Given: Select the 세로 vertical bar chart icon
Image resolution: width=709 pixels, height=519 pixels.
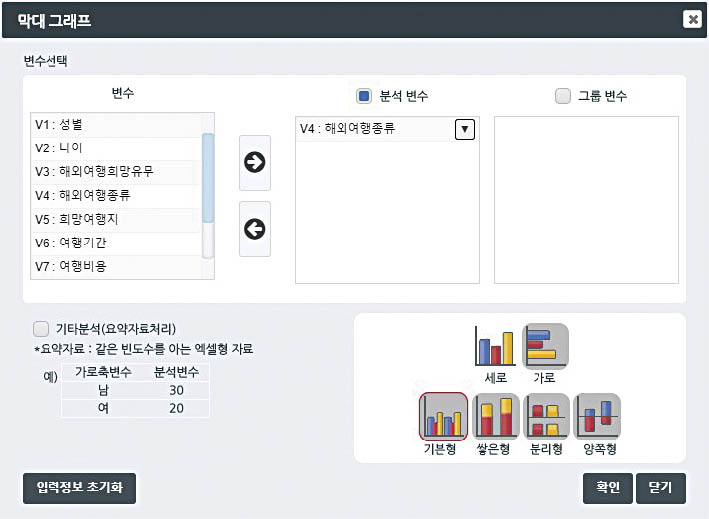Looking at the screenshot, I should click(x=495, y=346).
